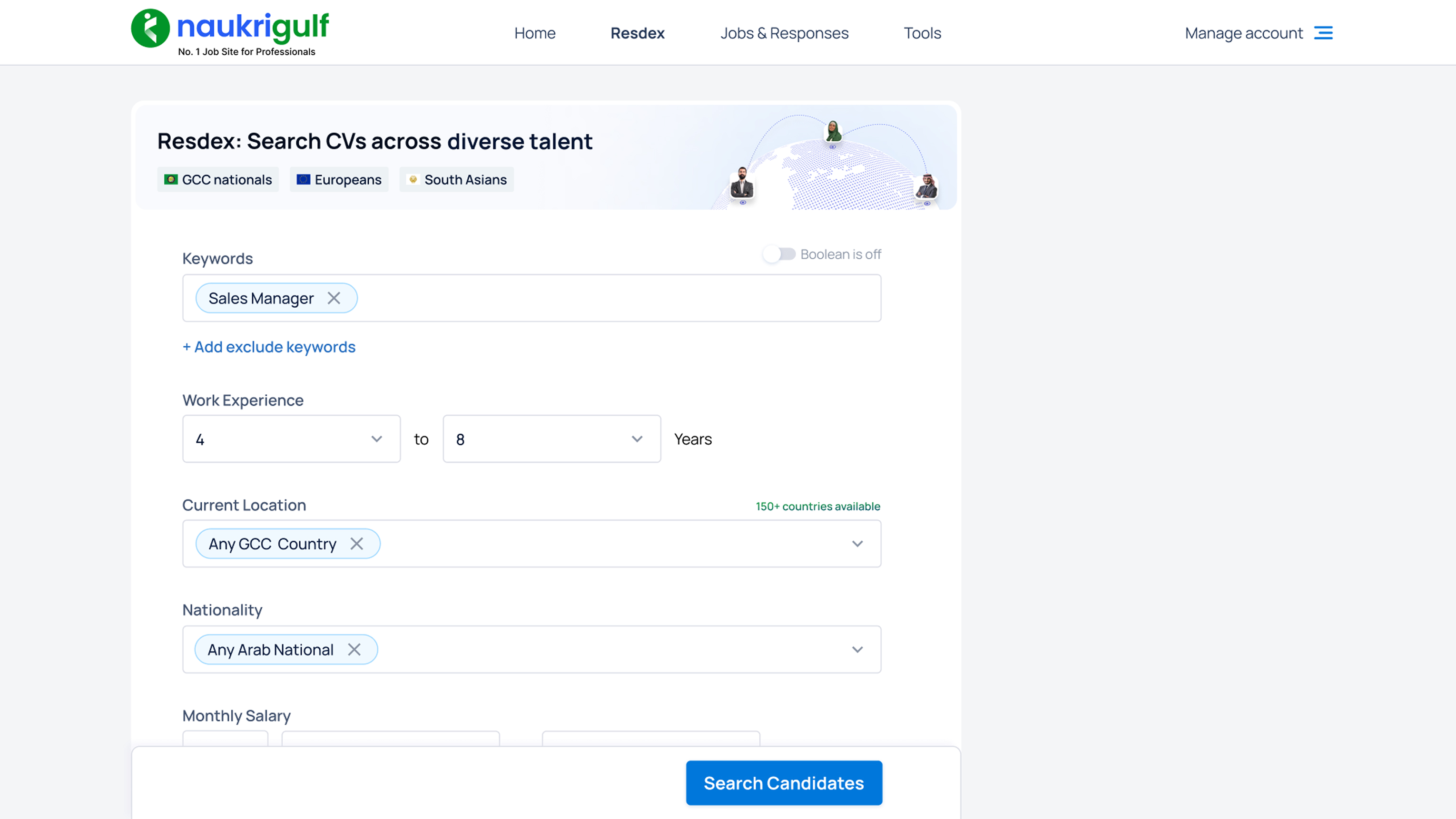The image size is (1456, 819).
Task: Click the 150+ countries available text
Action: [818, 506]
